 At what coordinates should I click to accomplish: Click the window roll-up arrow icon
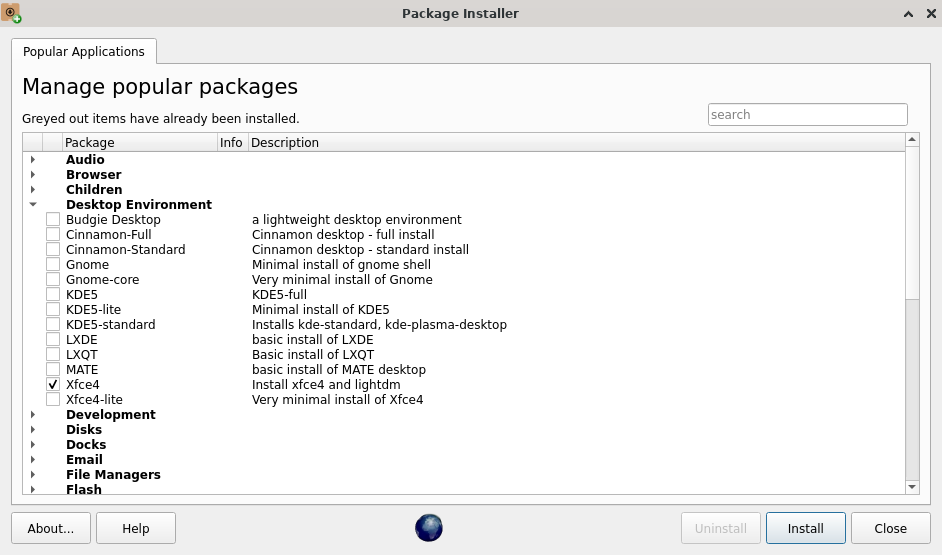pyautogui.click(x=908, y=13)
